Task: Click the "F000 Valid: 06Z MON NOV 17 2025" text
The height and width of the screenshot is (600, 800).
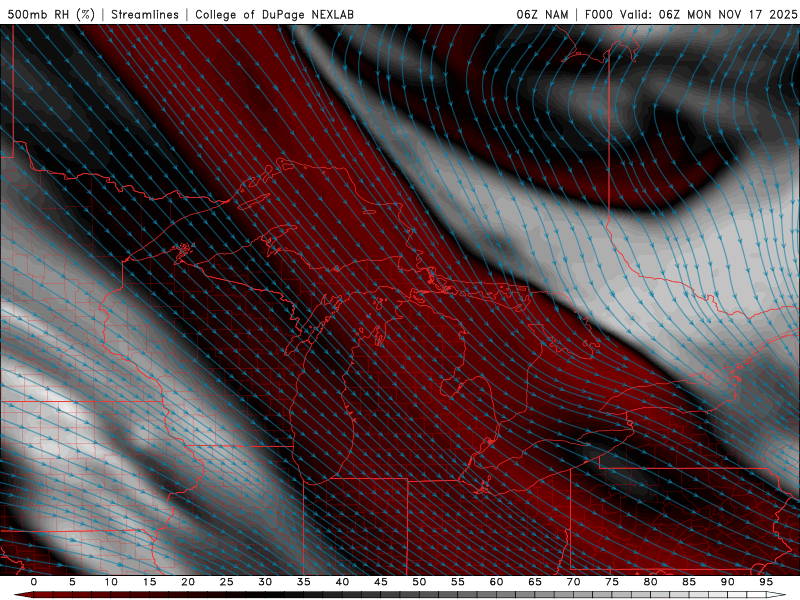Action: (691, 14)
